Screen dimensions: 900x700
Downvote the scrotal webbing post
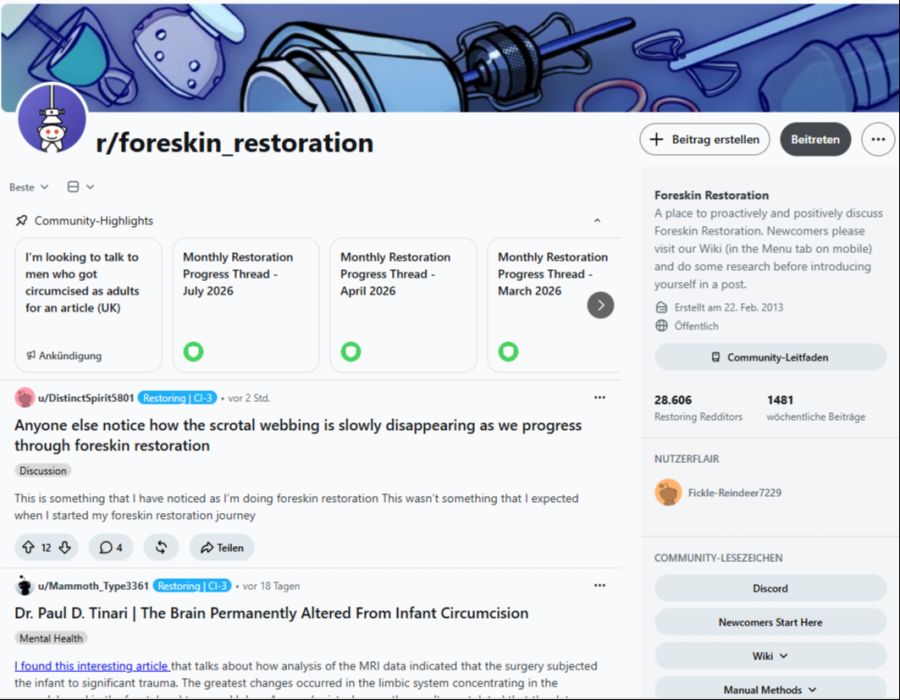(65, 547)
